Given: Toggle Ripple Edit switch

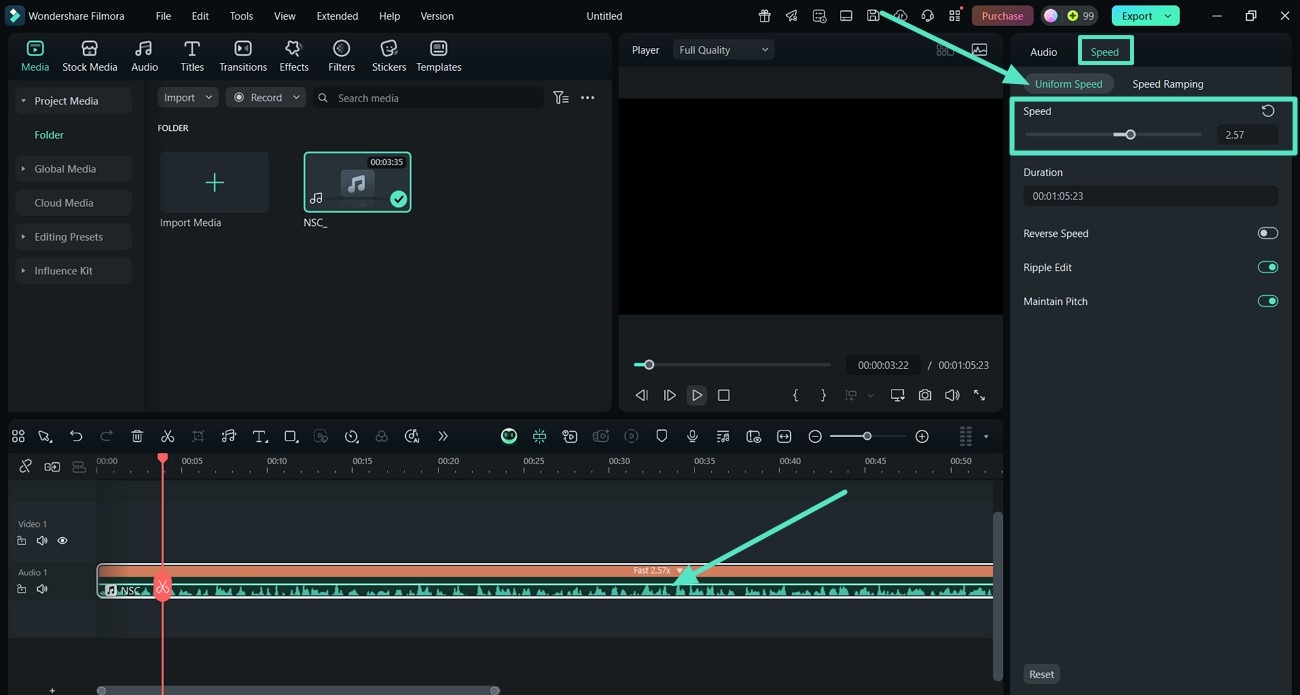Looking at the screenshot, I should pos(1268,267).
